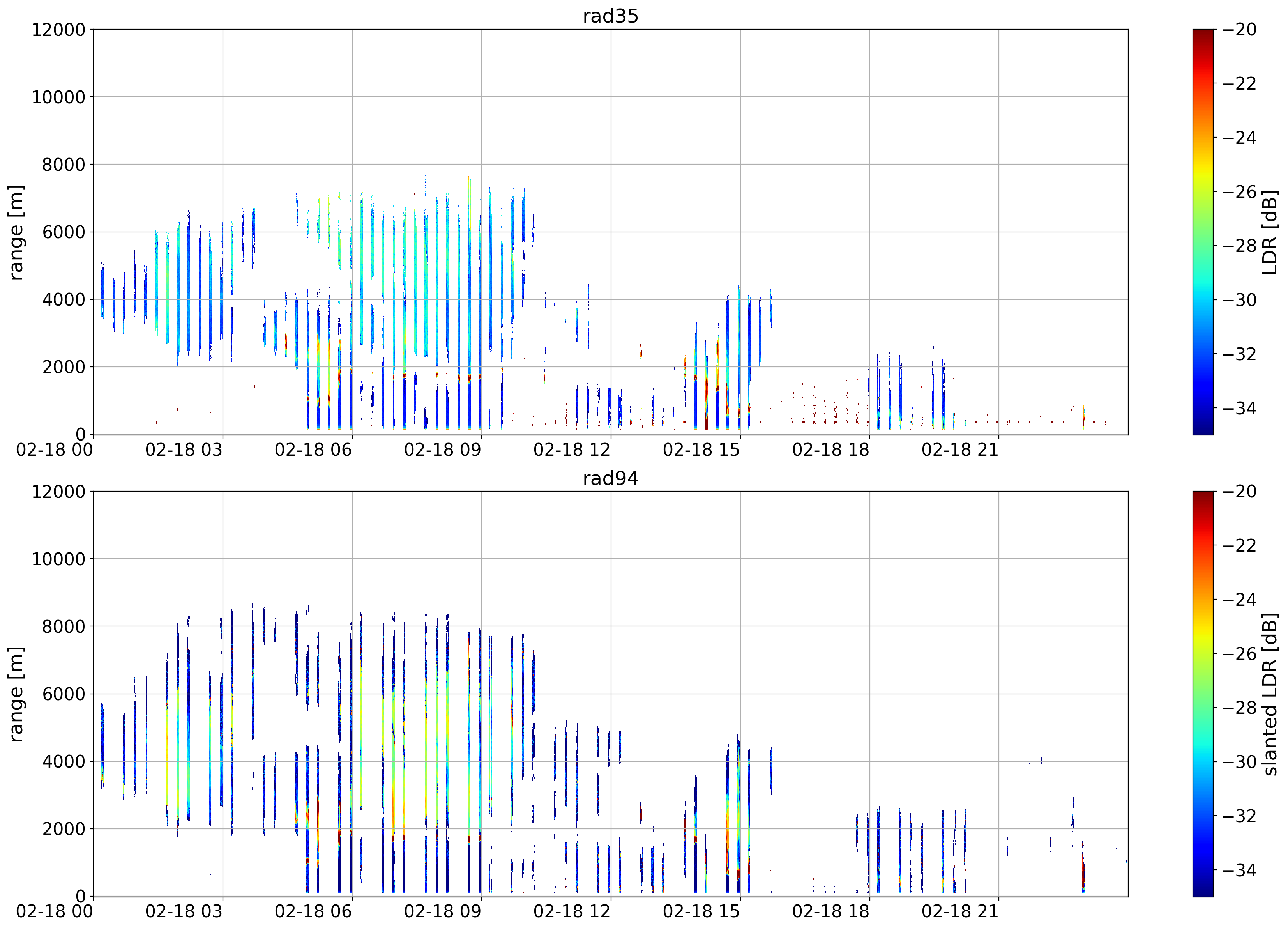Click the rad35 plot title
This screenshot has width=1288, height=929.
coord(611,16)
